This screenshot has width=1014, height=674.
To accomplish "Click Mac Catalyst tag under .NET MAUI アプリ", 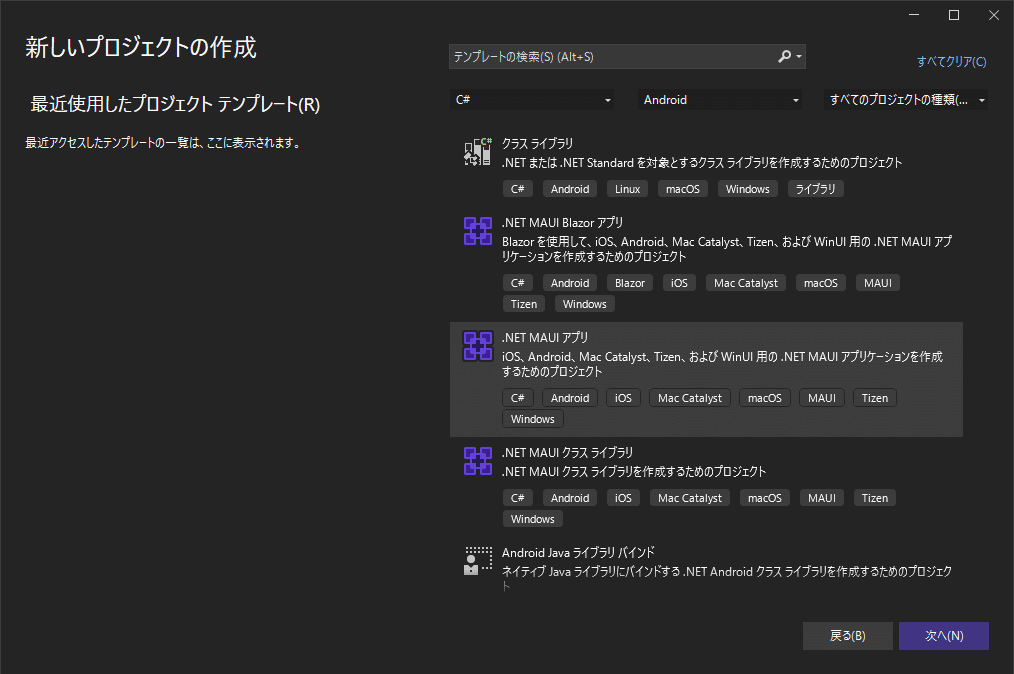I will click(690, 398).
